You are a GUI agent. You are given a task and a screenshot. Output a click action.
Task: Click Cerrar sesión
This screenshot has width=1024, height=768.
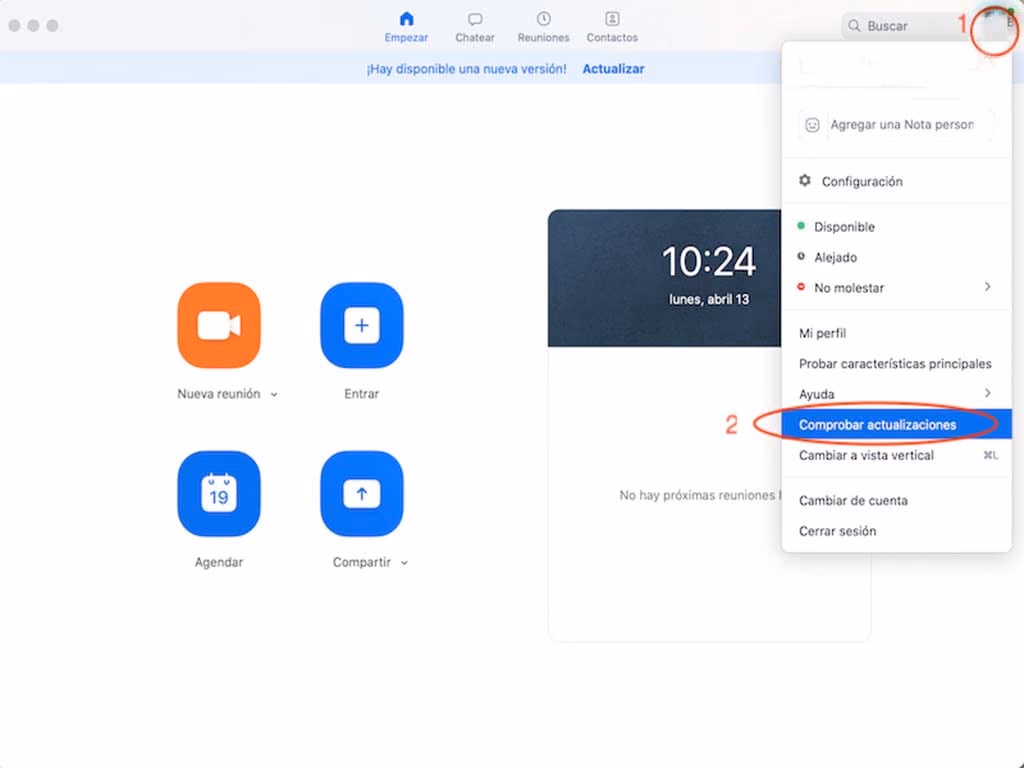click(x=896, y=531)
